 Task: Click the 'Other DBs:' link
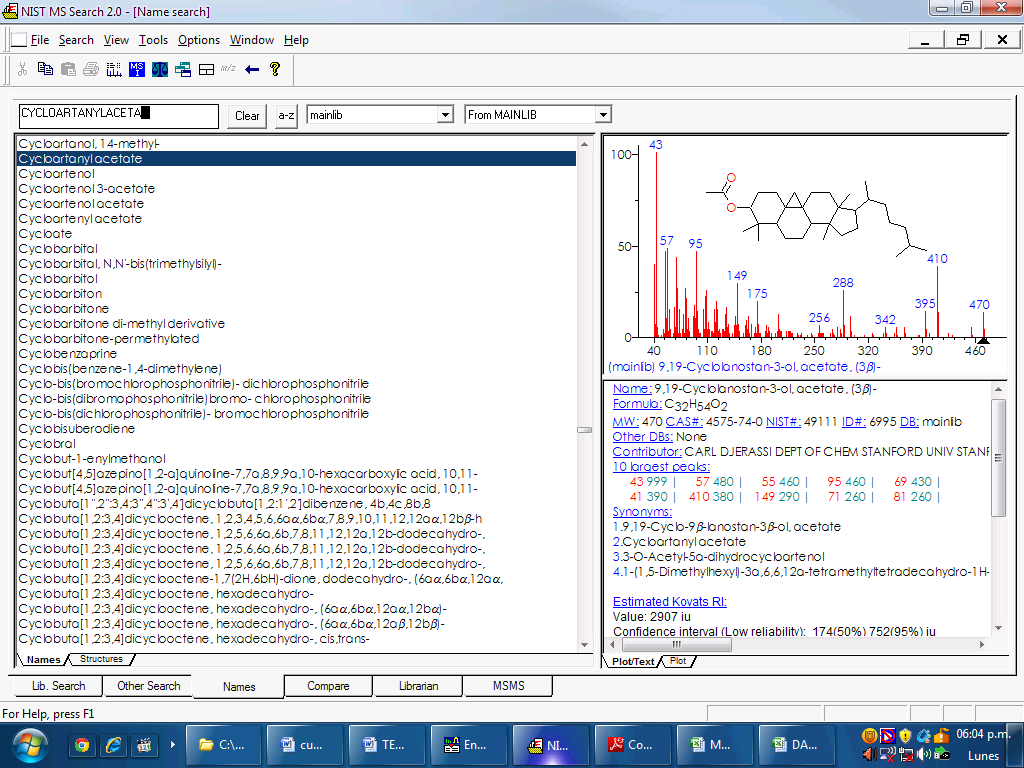(x=643, y=436)
